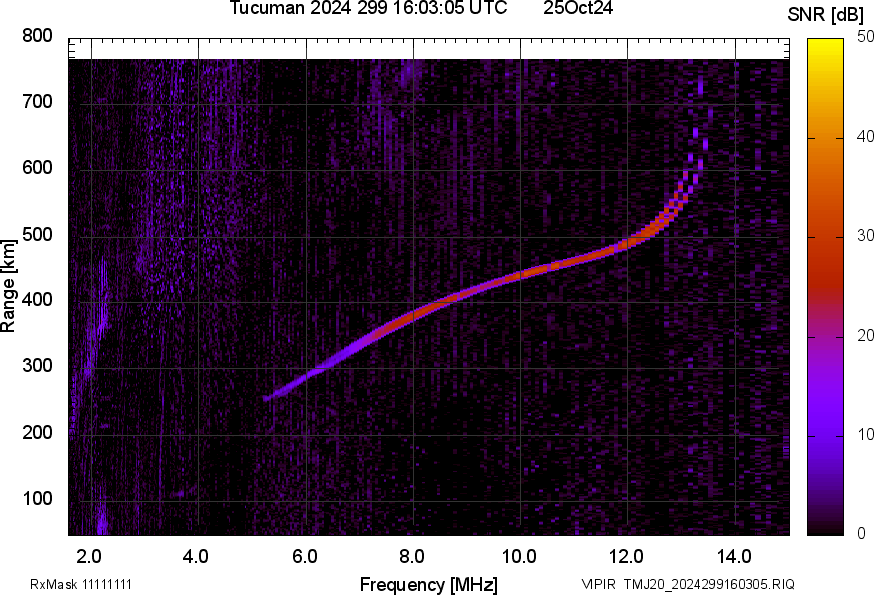Click the 'Range [km]' axis label
874x595 pixels.
(x=8, y=286)
